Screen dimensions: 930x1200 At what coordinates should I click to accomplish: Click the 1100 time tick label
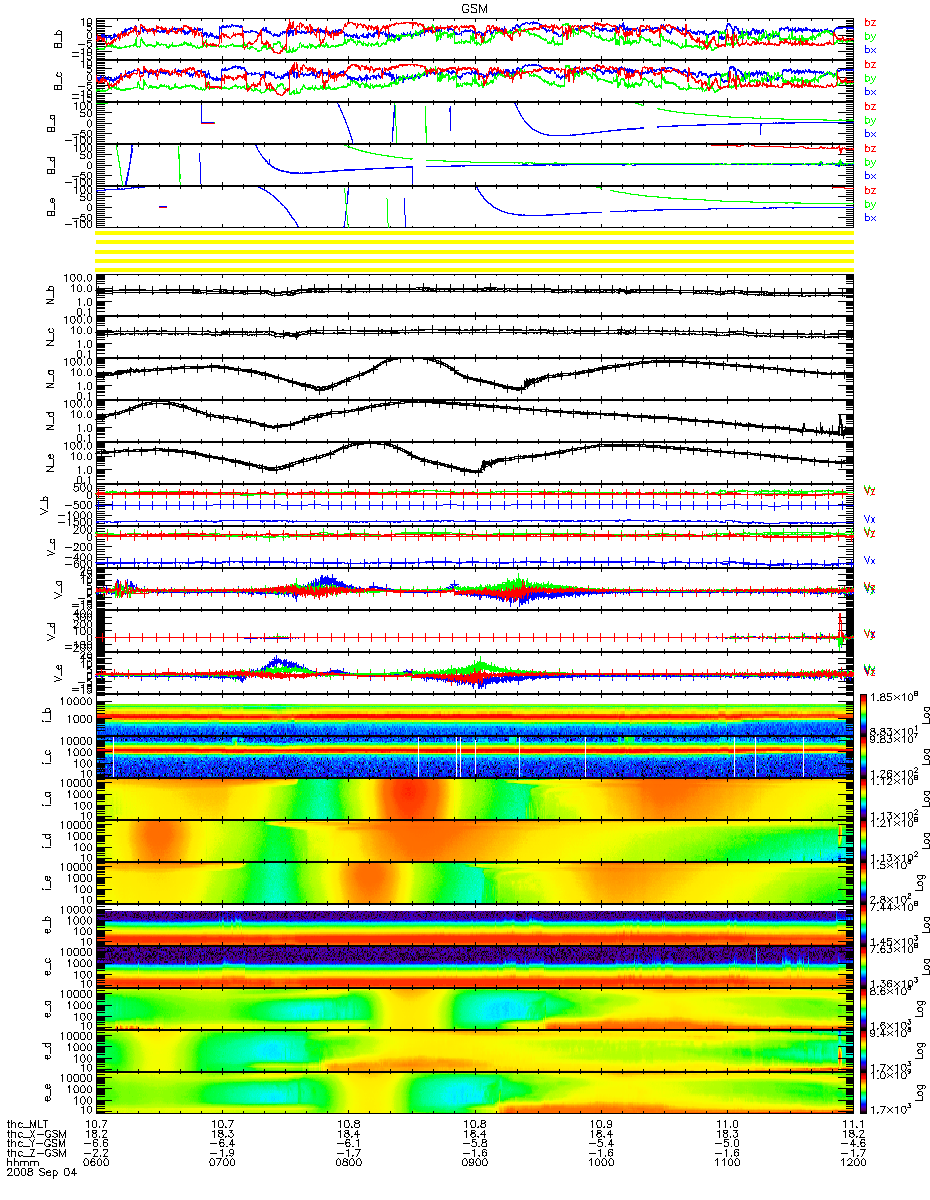[x=727, y=1163]
